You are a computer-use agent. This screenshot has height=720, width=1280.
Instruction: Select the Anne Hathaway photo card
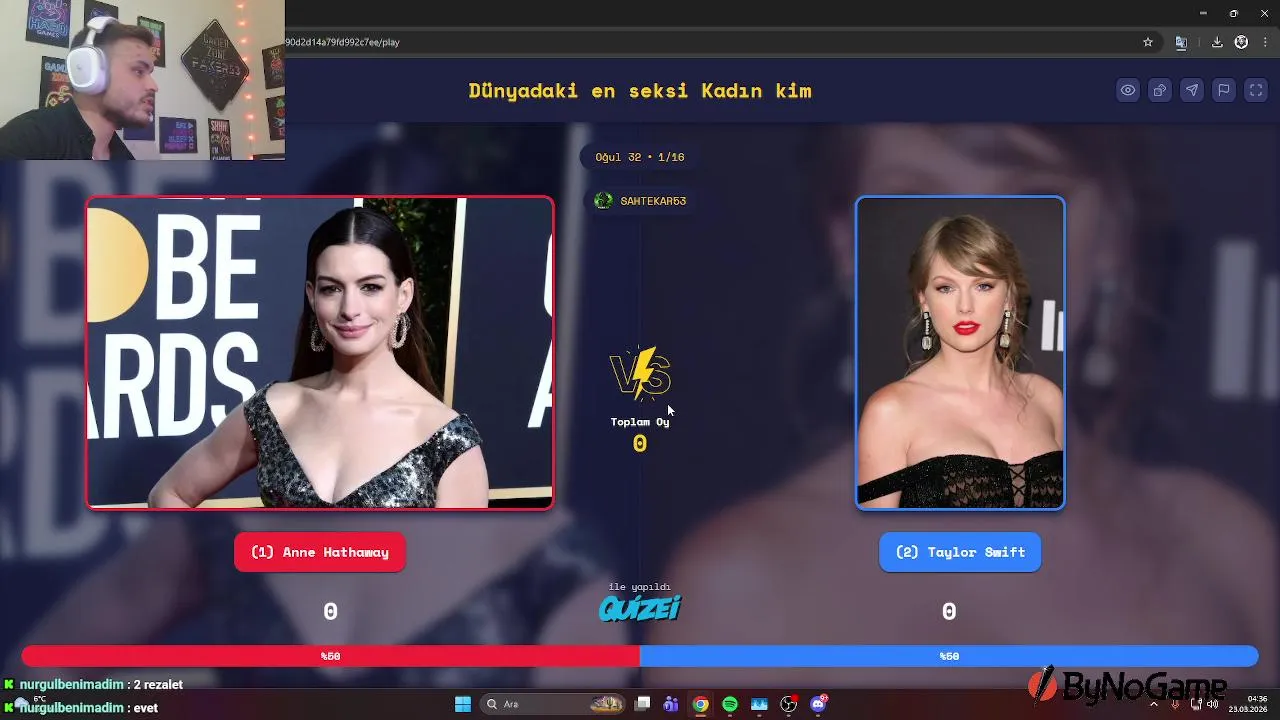pos(320,353)
